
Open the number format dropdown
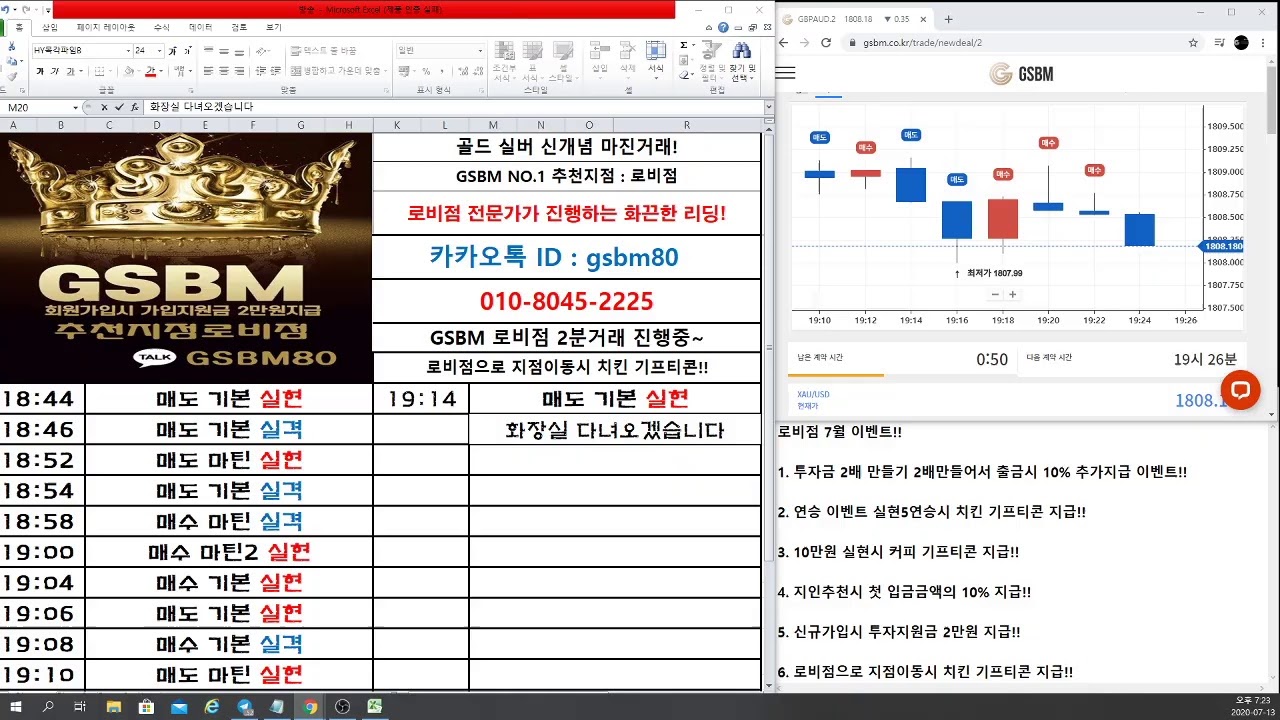point(480,50)
